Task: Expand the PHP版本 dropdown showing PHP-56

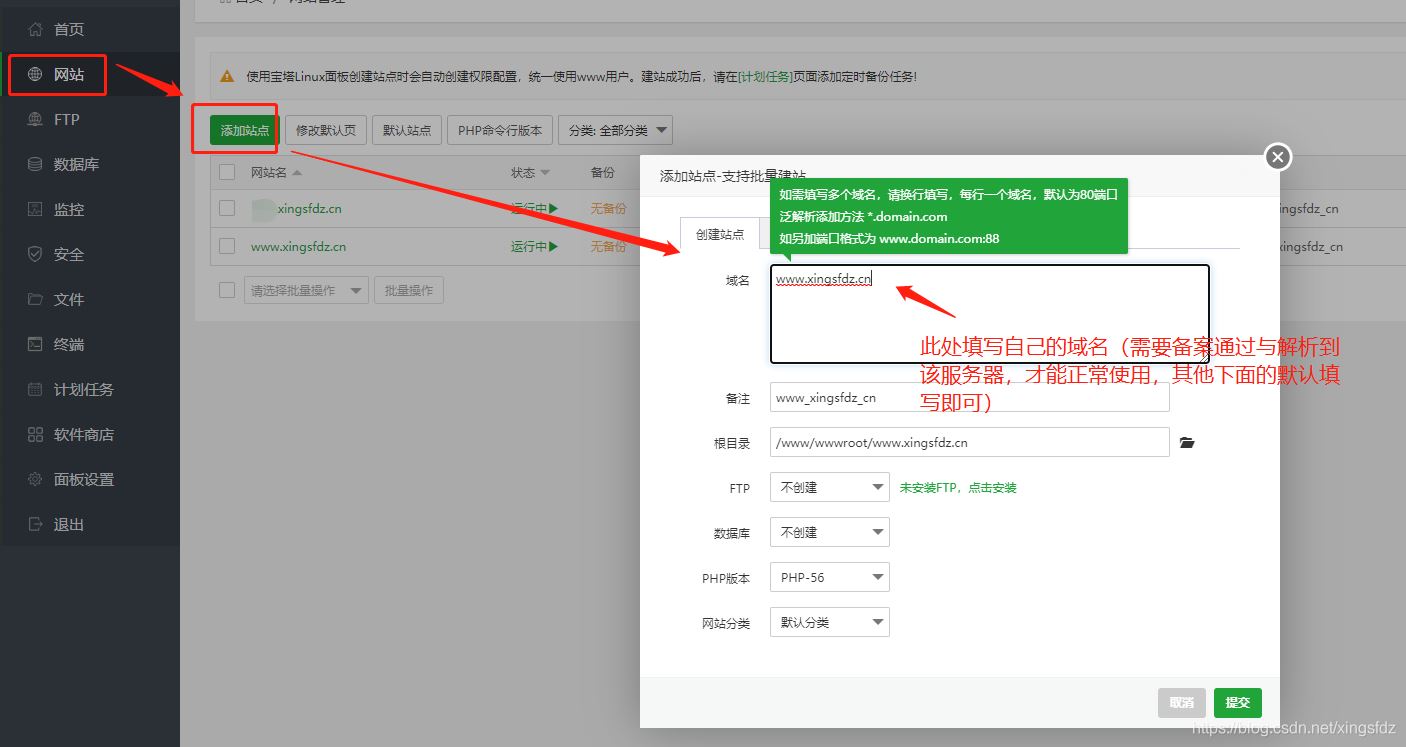Action: point(829,578)
